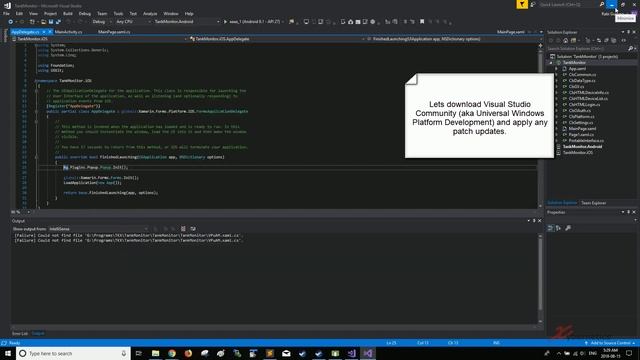
Task: Click the Android home-shaped toolbar icon
Action: tap(351, 22)
